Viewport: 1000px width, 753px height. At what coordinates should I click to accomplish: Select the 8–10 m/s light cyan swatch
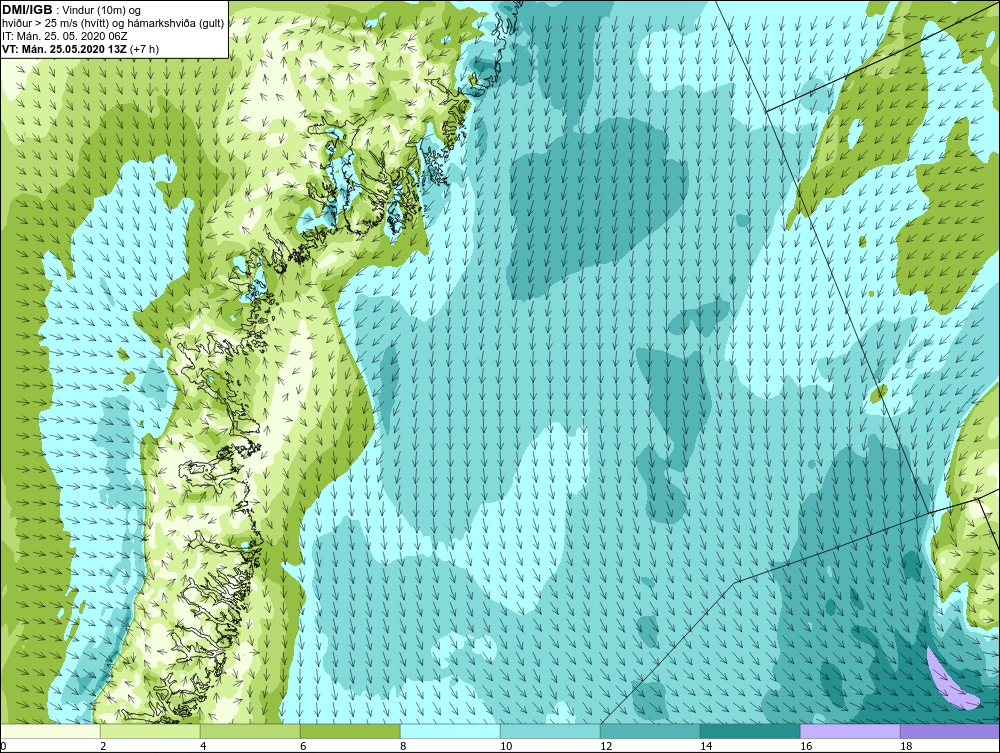tap(450, 731)
